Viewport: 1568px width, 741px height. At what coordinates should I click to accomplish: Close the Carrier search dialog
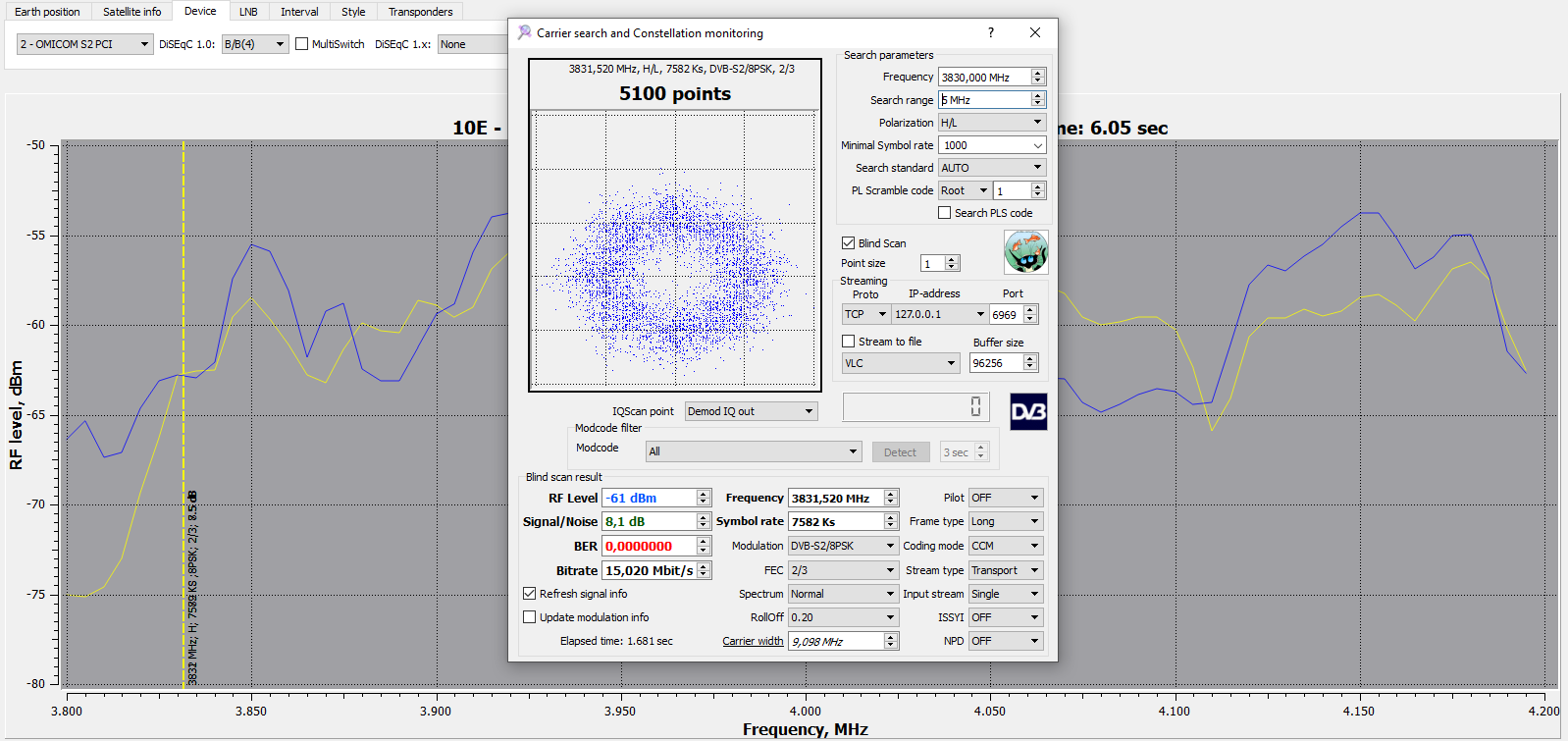click(1034, 32)
